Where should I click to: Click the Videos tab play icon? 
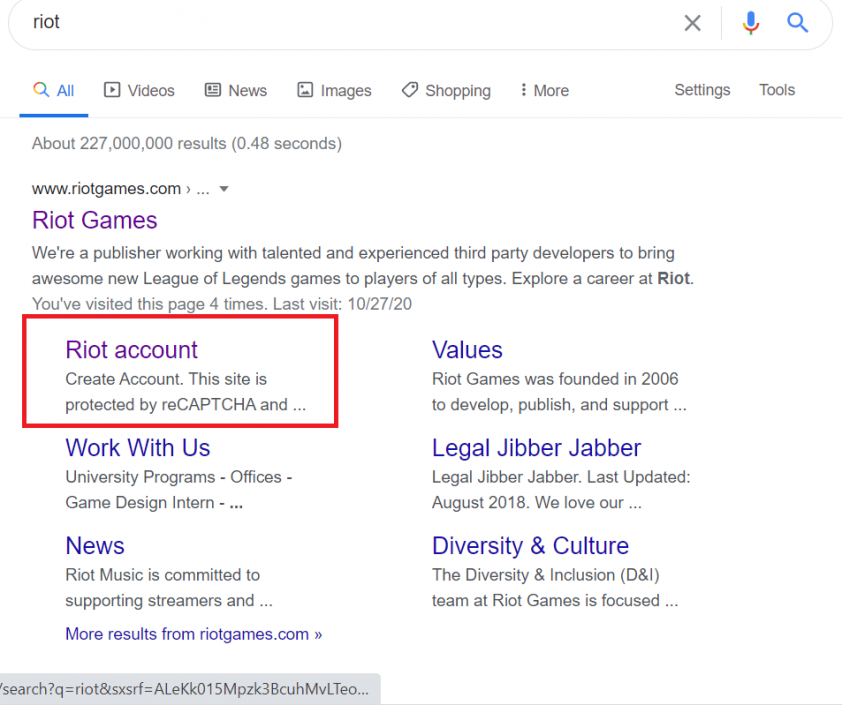[x=112, y=90]
